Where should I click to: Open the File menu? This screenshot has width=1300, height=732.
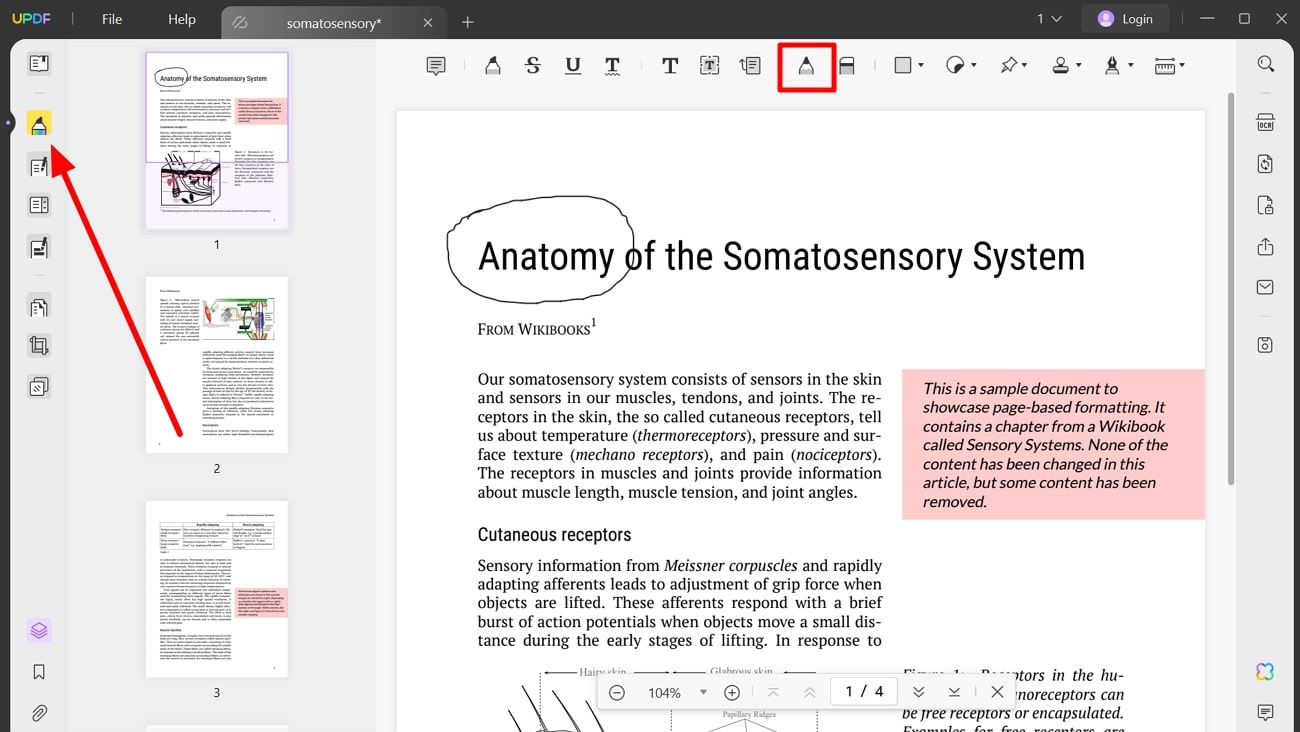coord(112,19)
